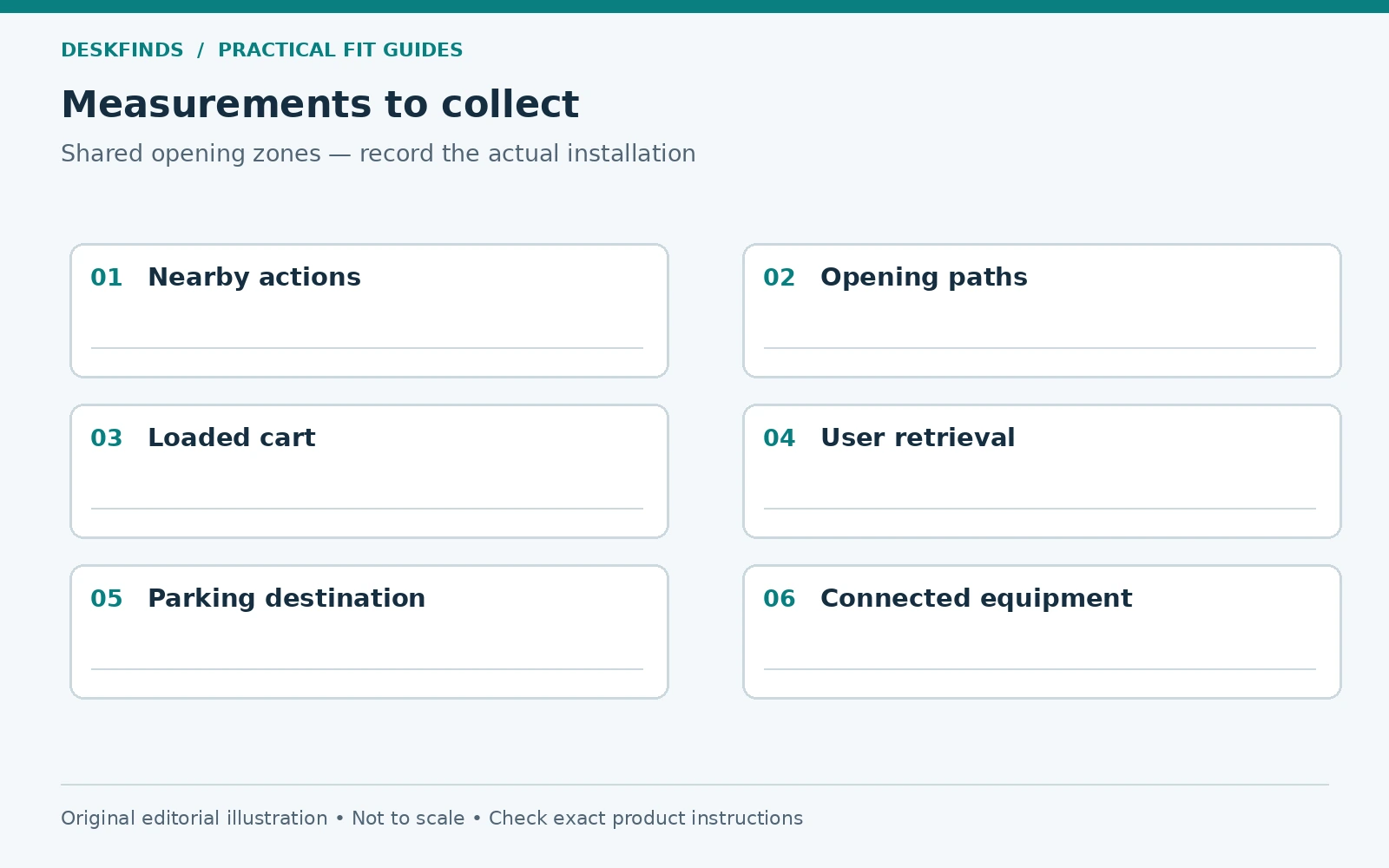Click the Loaded cart heading
Viewport: 1389px width, 868px height.
pos(232,437)
